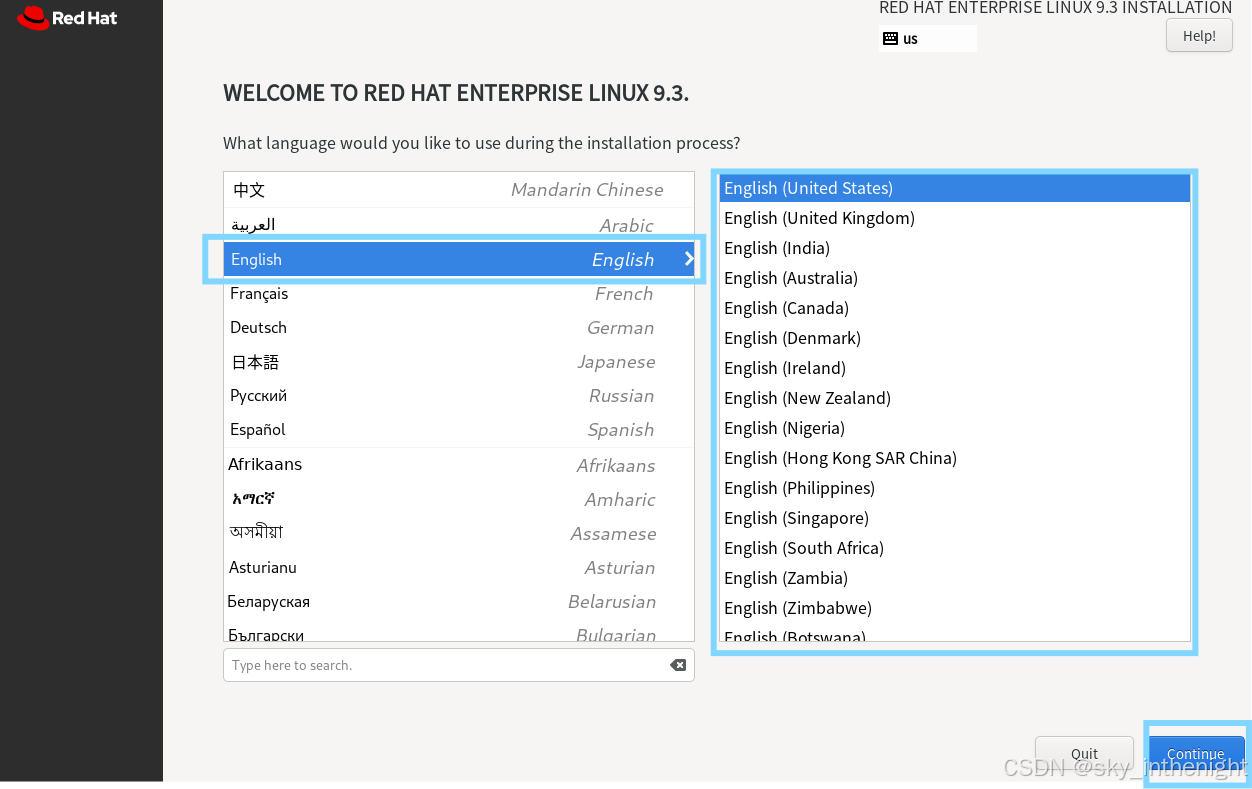Choose Français French language
Image resolution: width=1252 pixels, height=789 pixels.
pyautogui.click(x=458, y=294)
